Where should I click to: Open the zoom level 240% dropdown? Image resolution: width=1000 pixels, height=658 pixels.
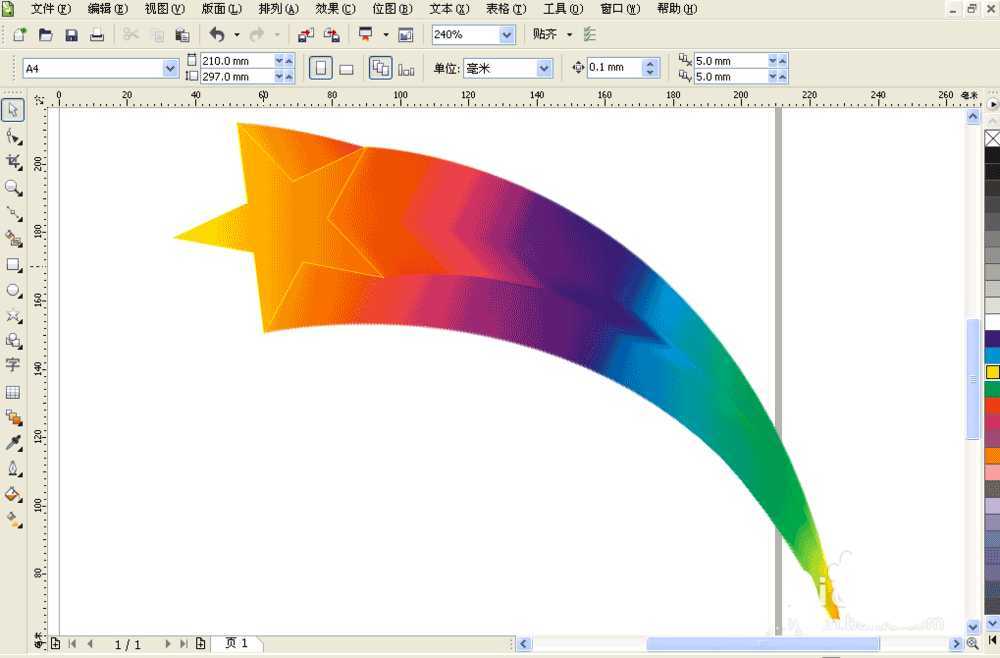point(506,35)
